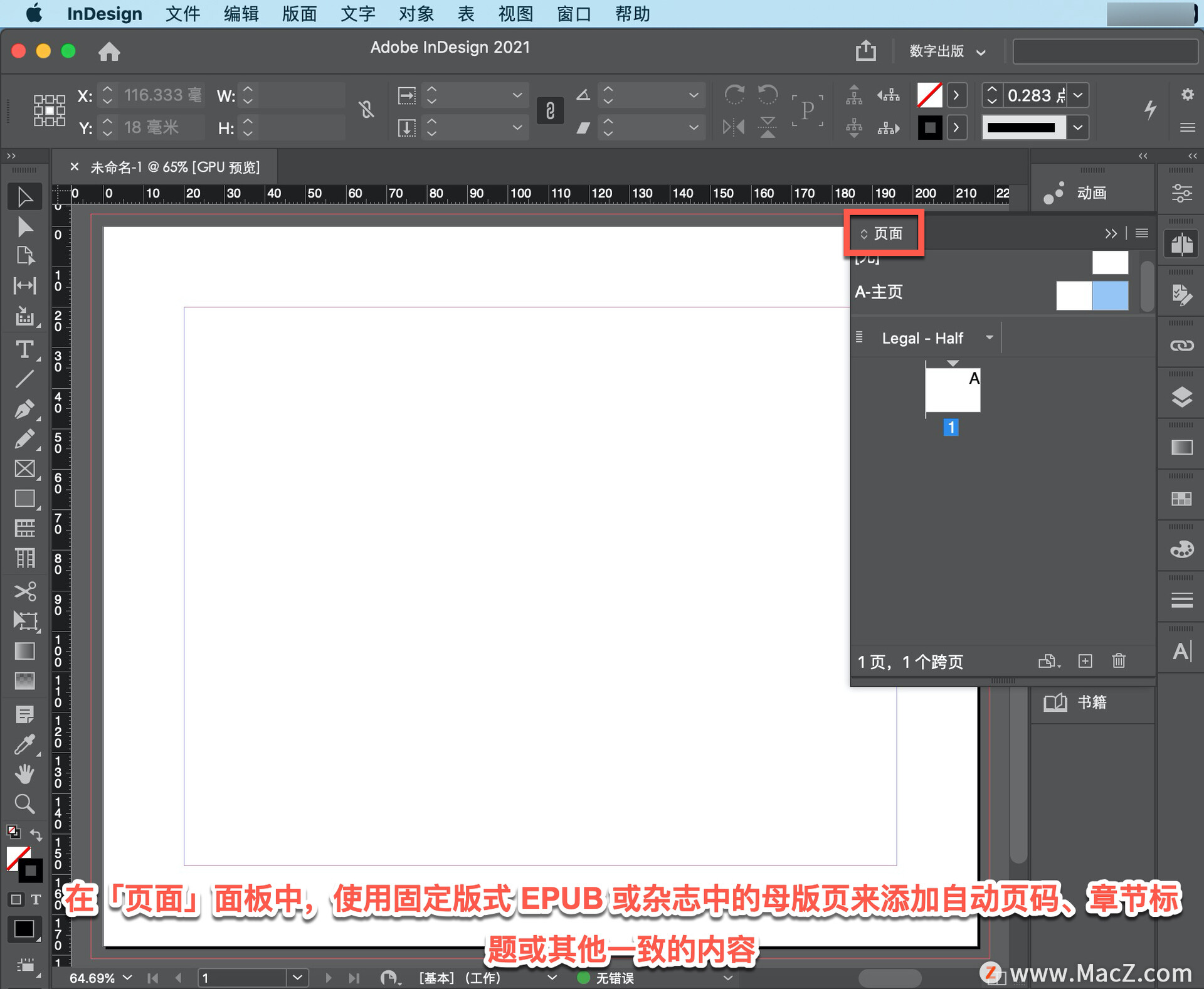1204x989 pixels.
Task: Open the Layers panel icon in dock
Action: 1181,398
